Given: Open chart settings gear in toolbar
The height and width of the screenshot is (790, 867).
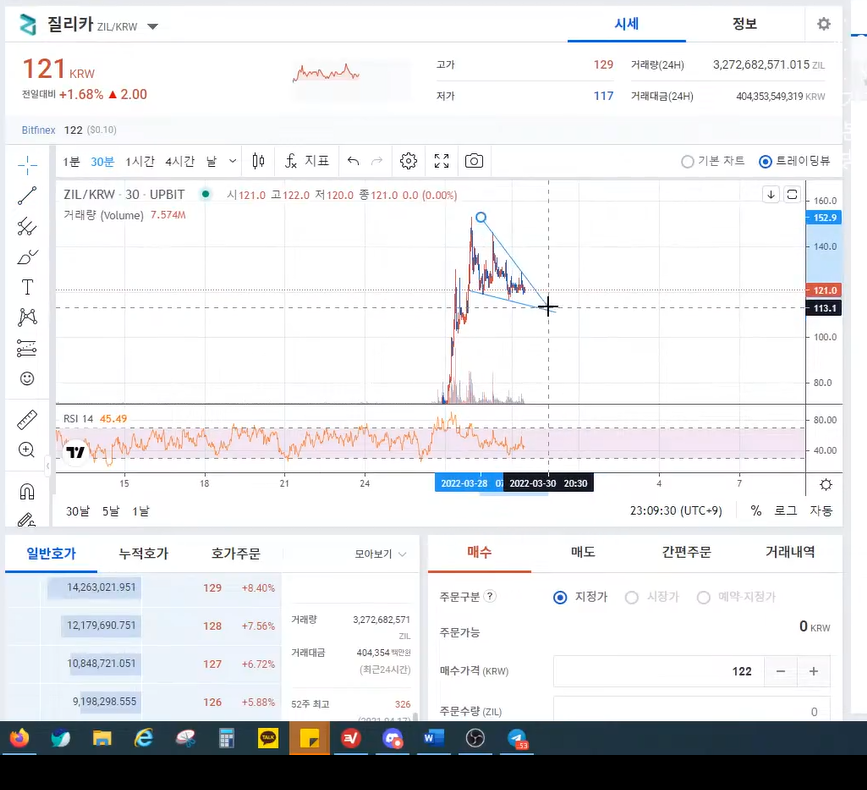Looking at the screenshot, I should (408, 161).
